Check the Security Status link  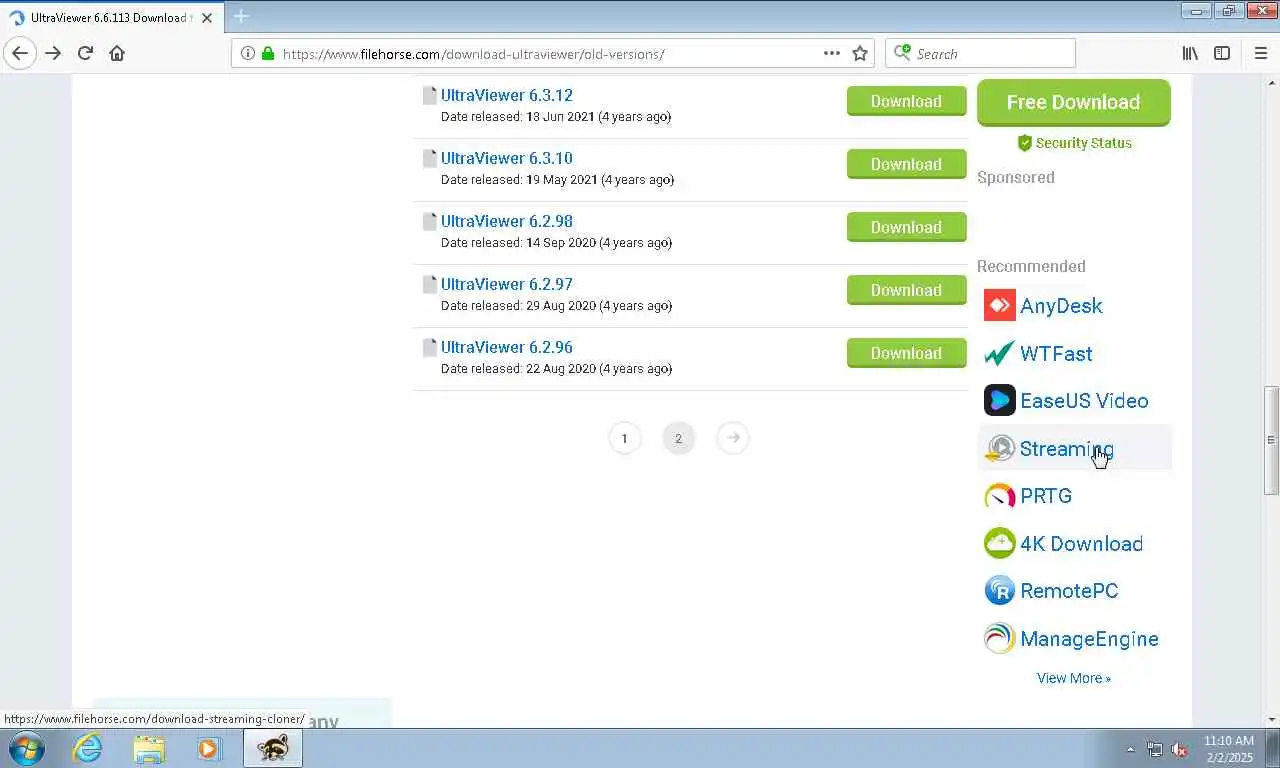(x=1074, y=143)
